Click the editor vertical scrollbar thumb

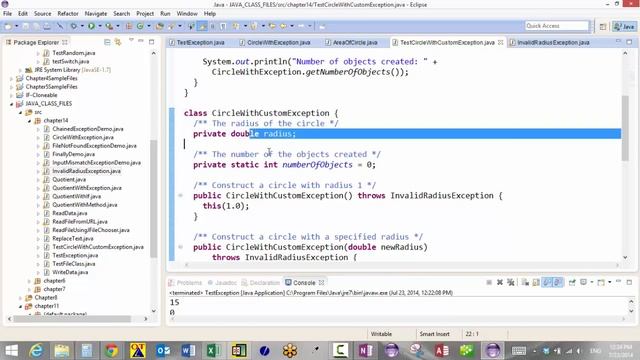[625, 128]
